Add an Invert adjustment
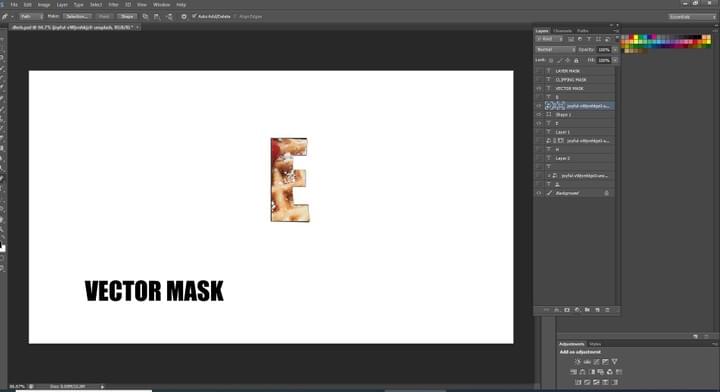Viewport: 720px width, 392px height. 578,382
